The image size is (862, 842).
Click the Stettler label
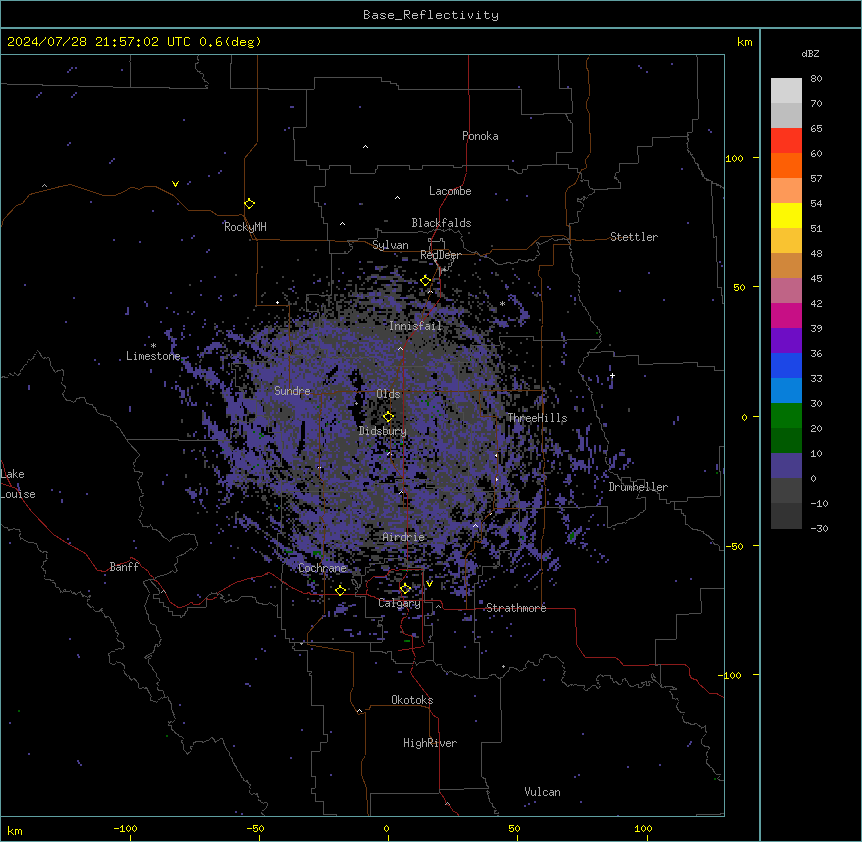coord(634,237)
